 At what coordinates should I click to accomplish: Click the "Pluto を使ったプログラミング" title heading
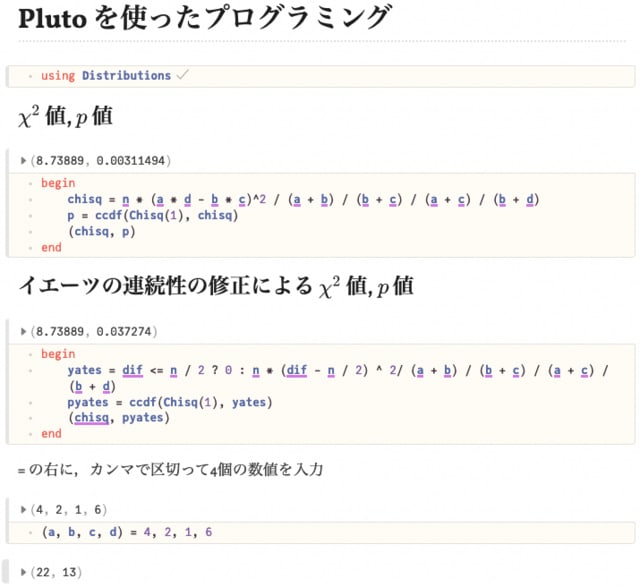pyautogui.click(x=205, y=19)
